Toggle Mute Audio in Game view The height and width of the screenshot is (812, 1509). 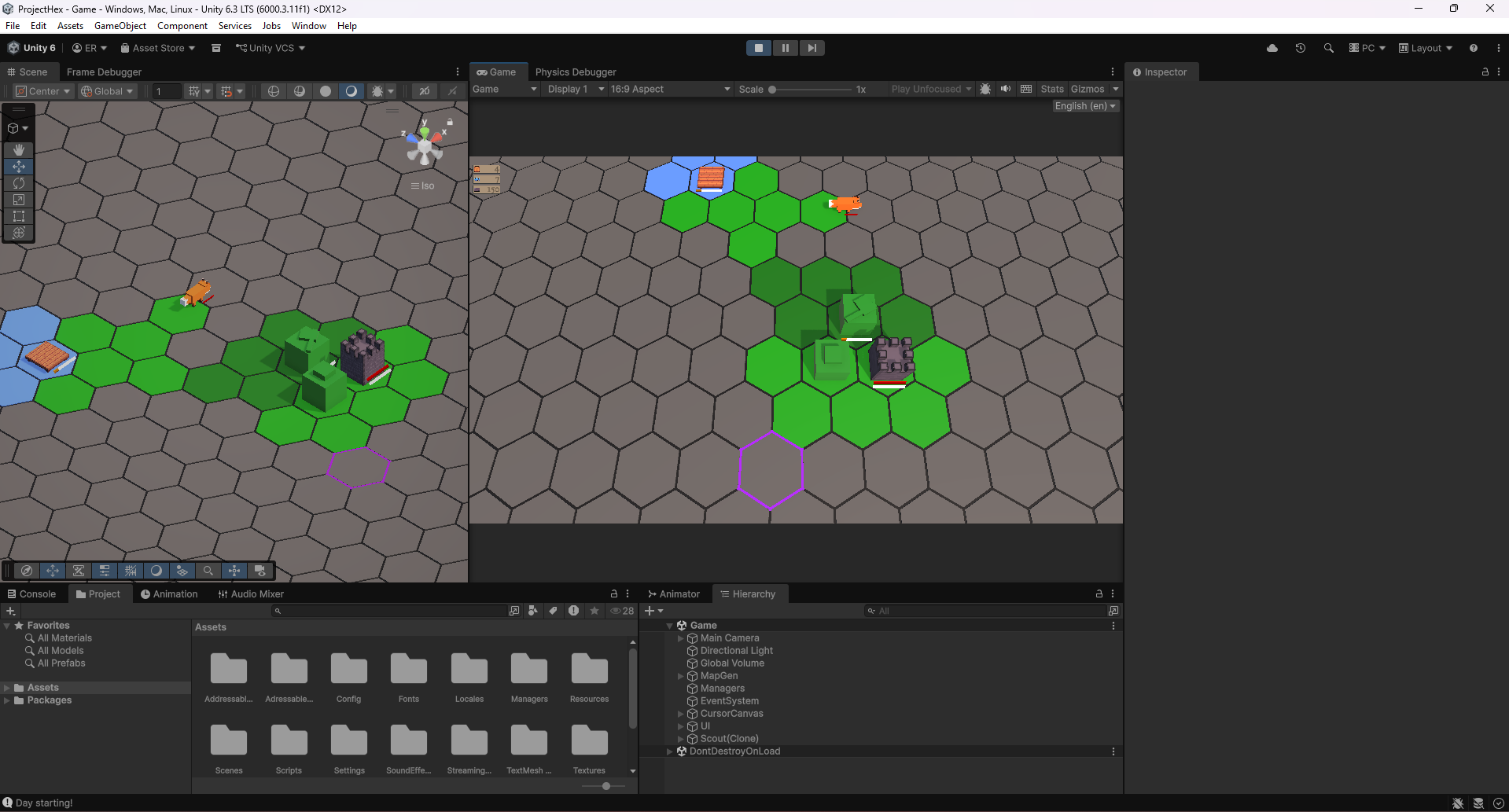click(x=1005, y=89)
